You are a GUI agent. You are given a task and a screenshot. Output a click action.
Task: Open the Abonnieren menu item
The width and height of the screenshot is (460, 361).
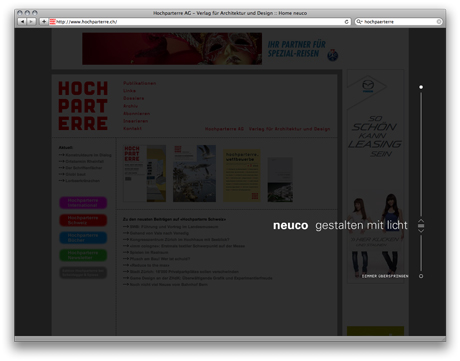point(136,114)
